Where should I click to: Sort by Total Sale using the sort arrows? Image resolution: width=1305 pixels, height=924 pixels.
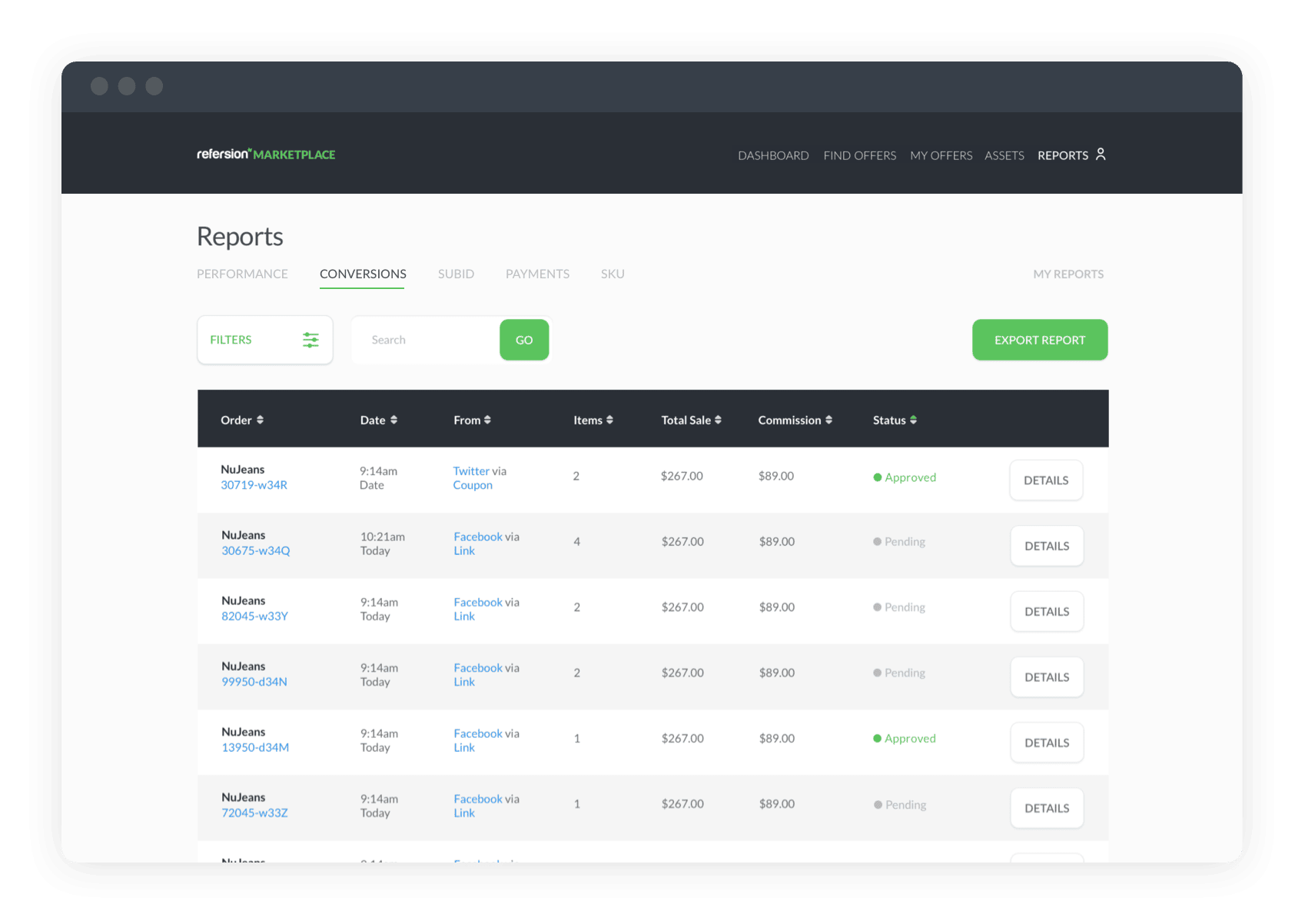(718, 420)
